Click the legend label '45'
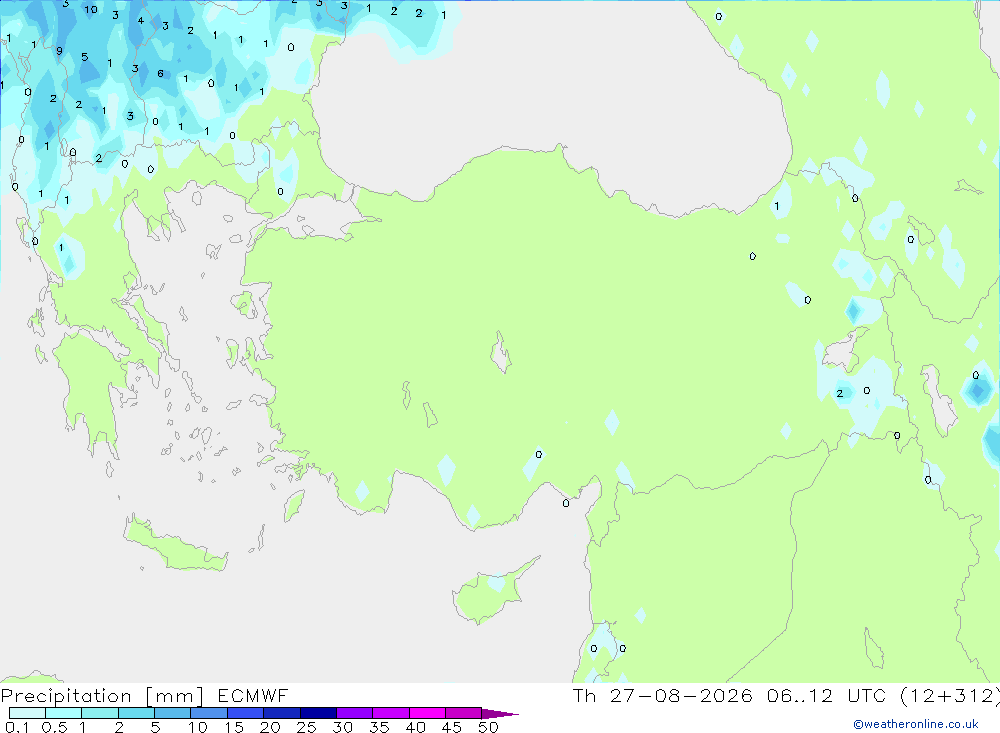Screen dimensions: 1000x733 (452, 727)
